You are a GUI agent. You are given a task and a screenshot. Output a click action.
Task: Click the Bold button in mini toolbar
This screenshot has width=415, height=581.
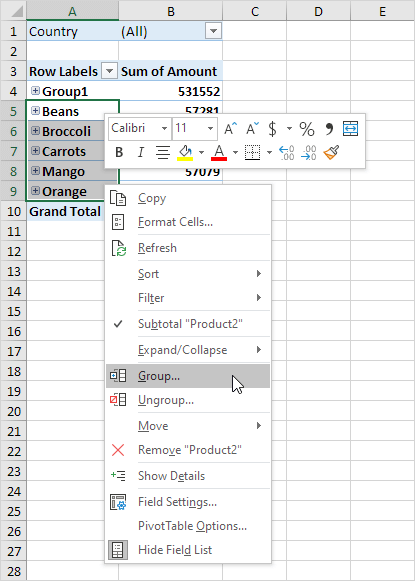point(119,152)
